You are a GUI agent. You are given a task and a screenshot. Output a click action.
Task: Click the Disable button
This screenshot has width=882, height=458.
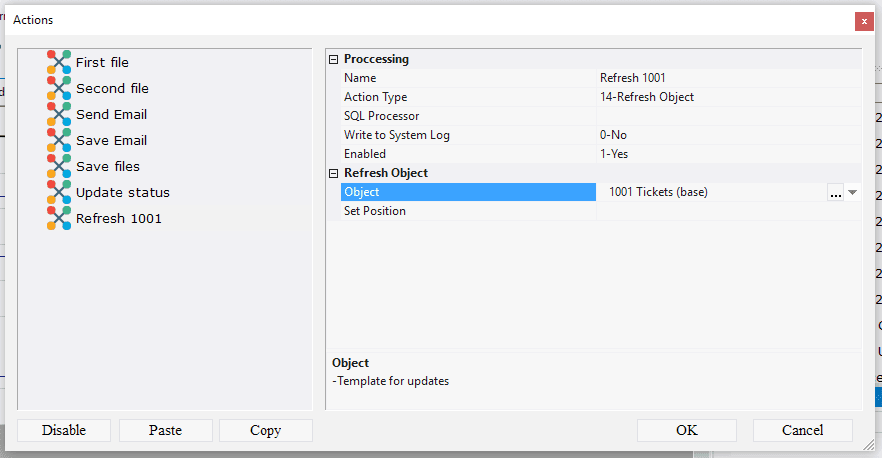click(64, 430)
